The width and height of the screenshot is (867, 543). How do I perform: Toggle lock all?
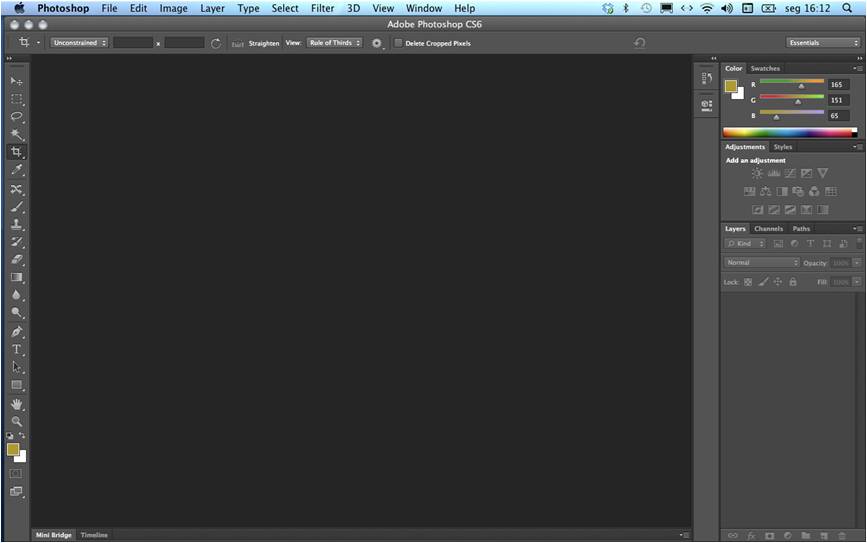pyautogui.click(x=793, y=282)
